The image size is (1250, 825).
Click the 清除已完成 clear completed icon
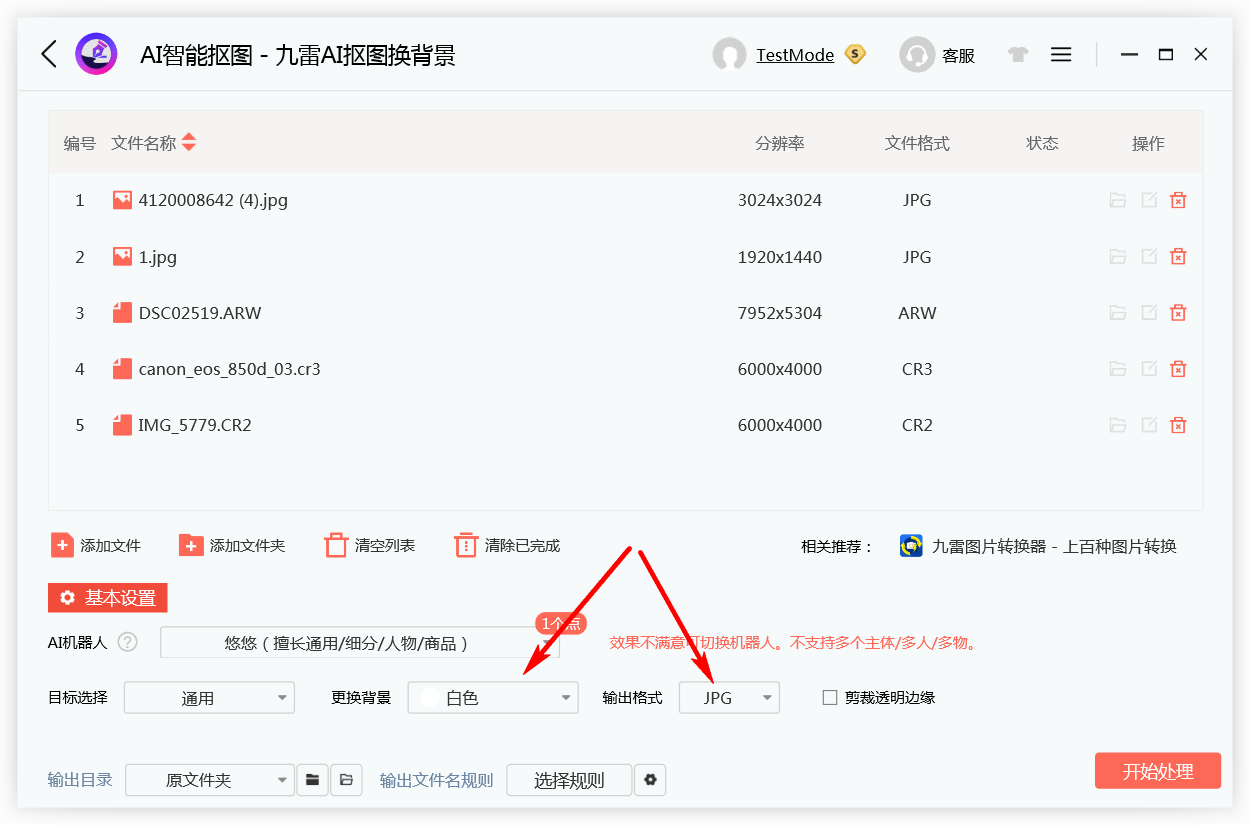click(x=466, y=545)
